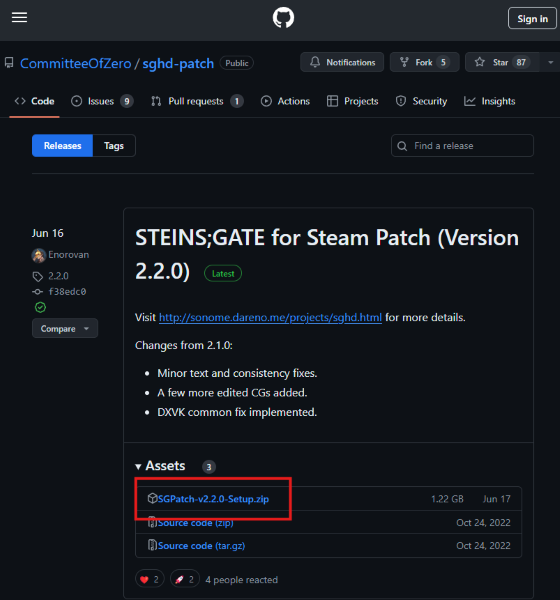This screenshot has width=560, height=600.
Task: Download Source code (zip)
Action: click(x=196, y=523)
